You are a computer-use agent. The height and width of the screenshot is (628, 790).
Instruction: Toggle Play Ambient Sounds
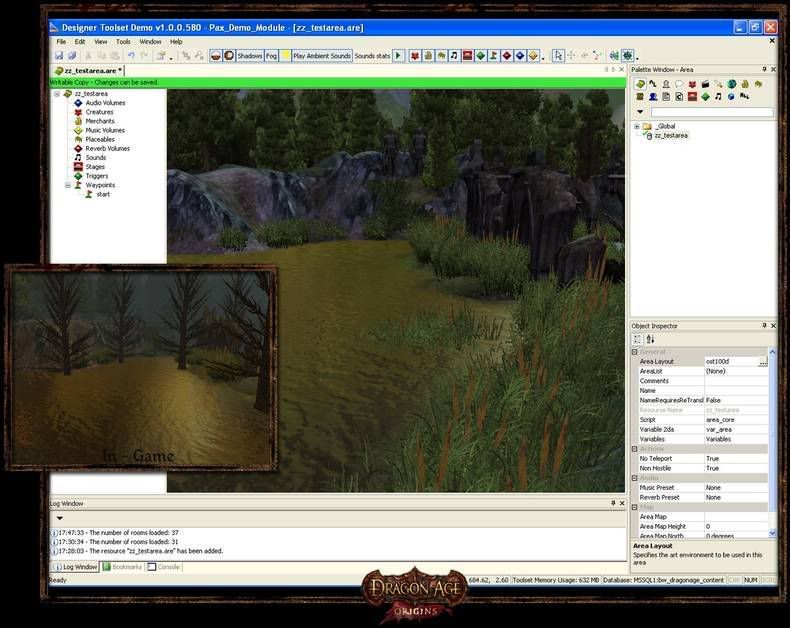(321, 56)
